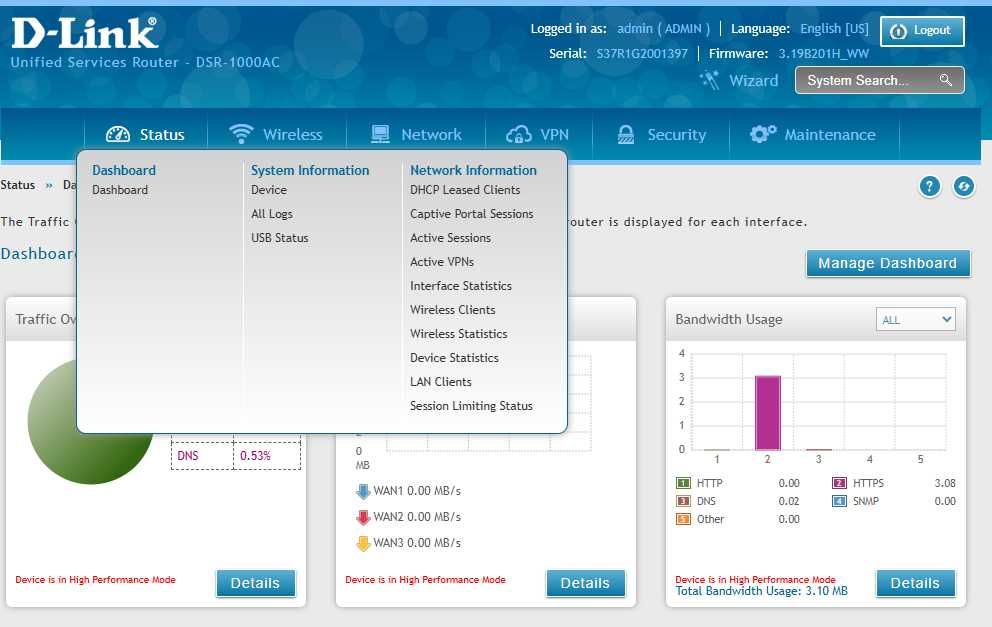Image resolution: width=992 pixels, height=627 pixels.
Task: Click the Status speedometer icon
Action: coord(118,134)
